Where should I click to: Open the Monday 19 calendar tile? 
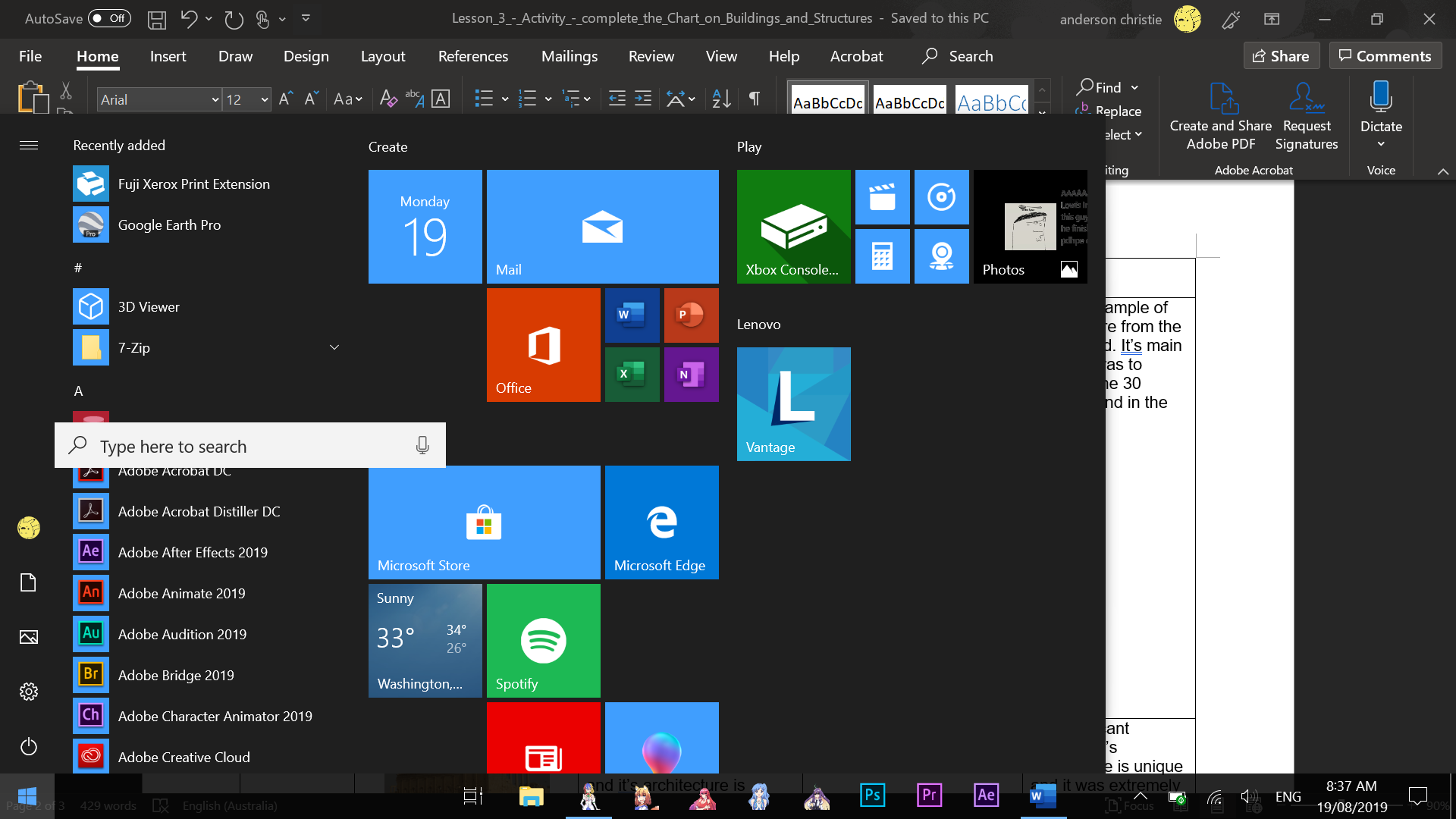click(425, 227)
